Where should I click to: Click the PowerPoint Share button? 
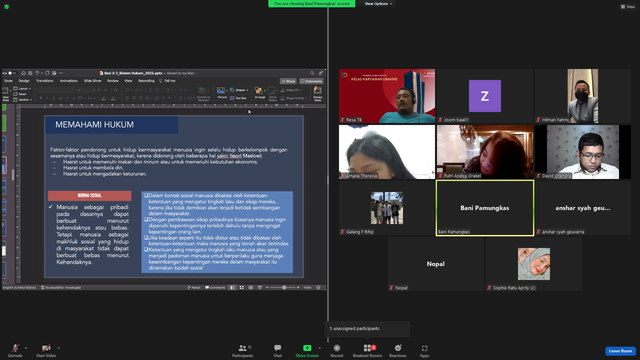289,81
